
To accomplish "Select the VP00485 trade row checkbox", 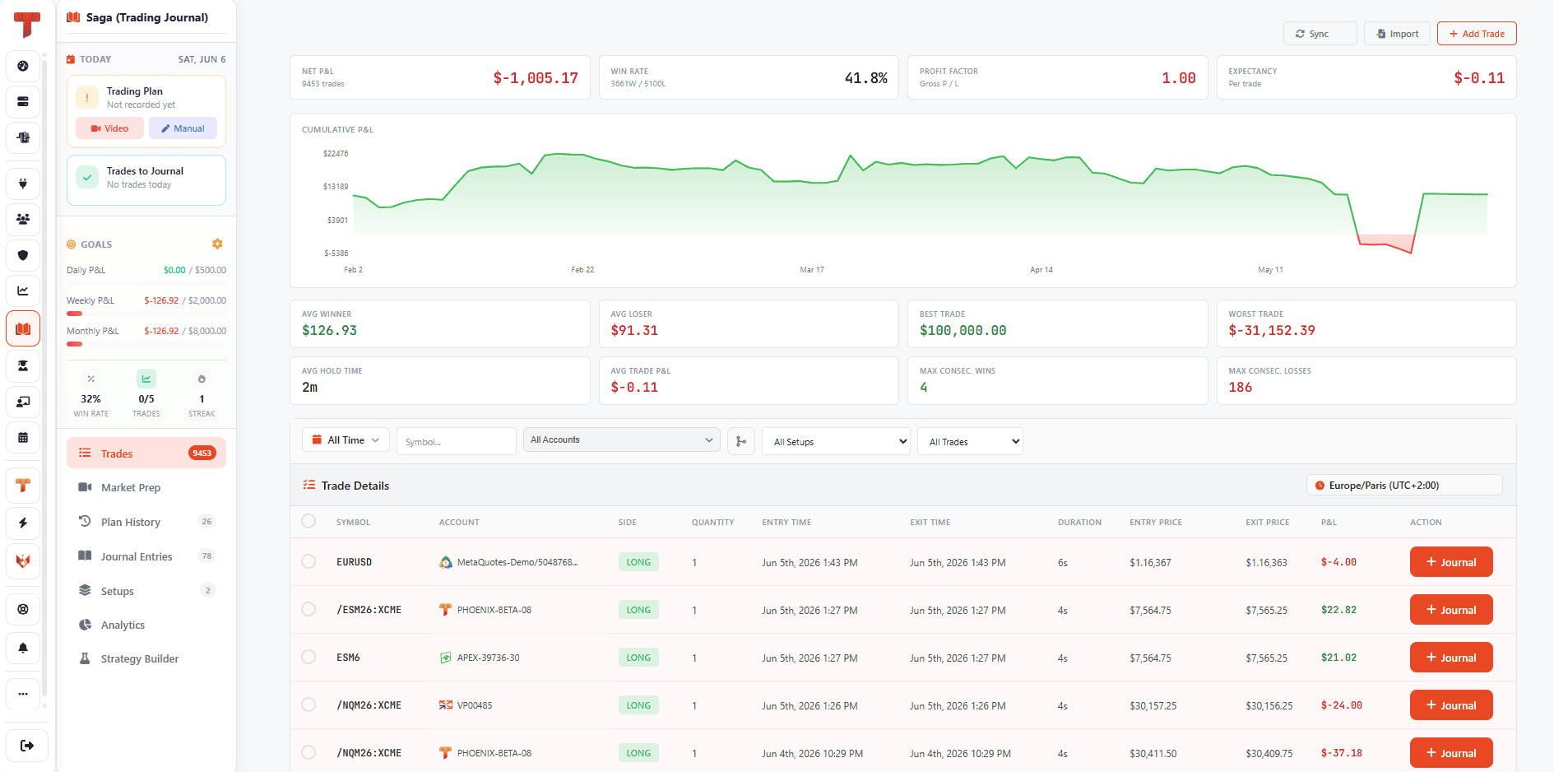I will [x=308, y=705].
